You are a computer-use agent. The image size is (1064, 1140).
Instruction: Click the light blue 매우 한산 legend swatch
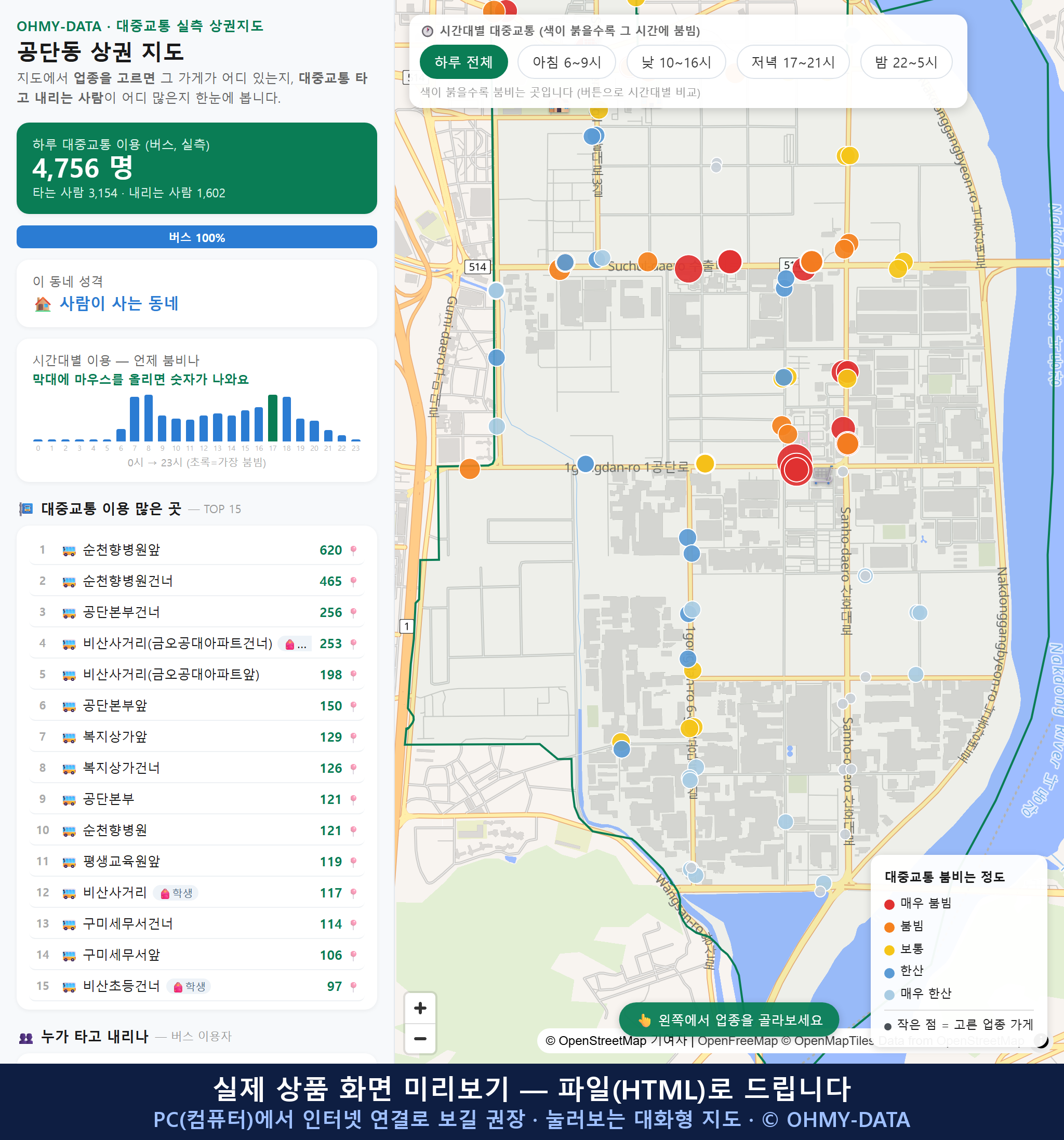coord(889,995)
